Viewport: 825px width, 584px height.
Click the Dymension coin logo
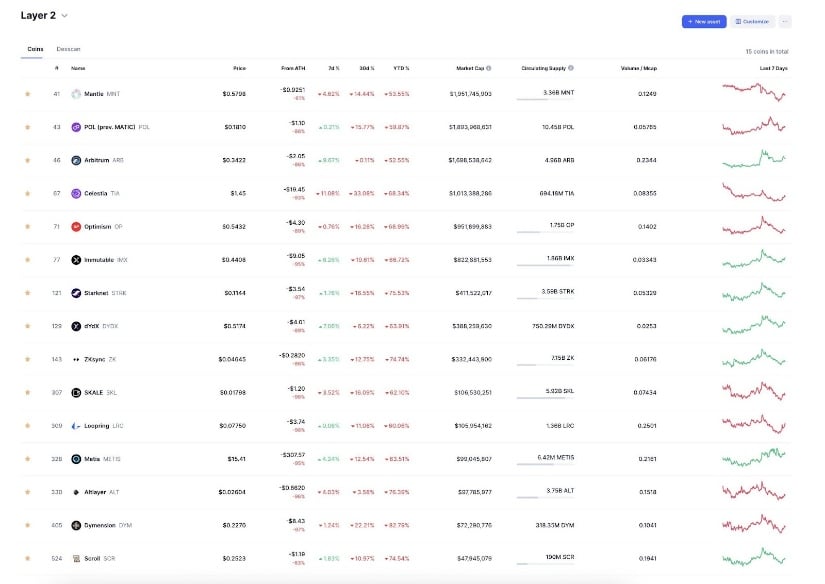[x=76, y=525]
